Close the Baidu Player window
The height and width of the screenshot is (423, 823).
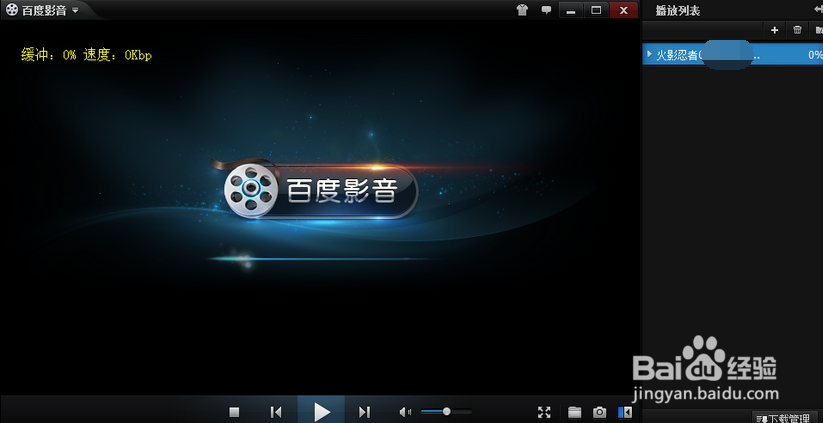624,10
